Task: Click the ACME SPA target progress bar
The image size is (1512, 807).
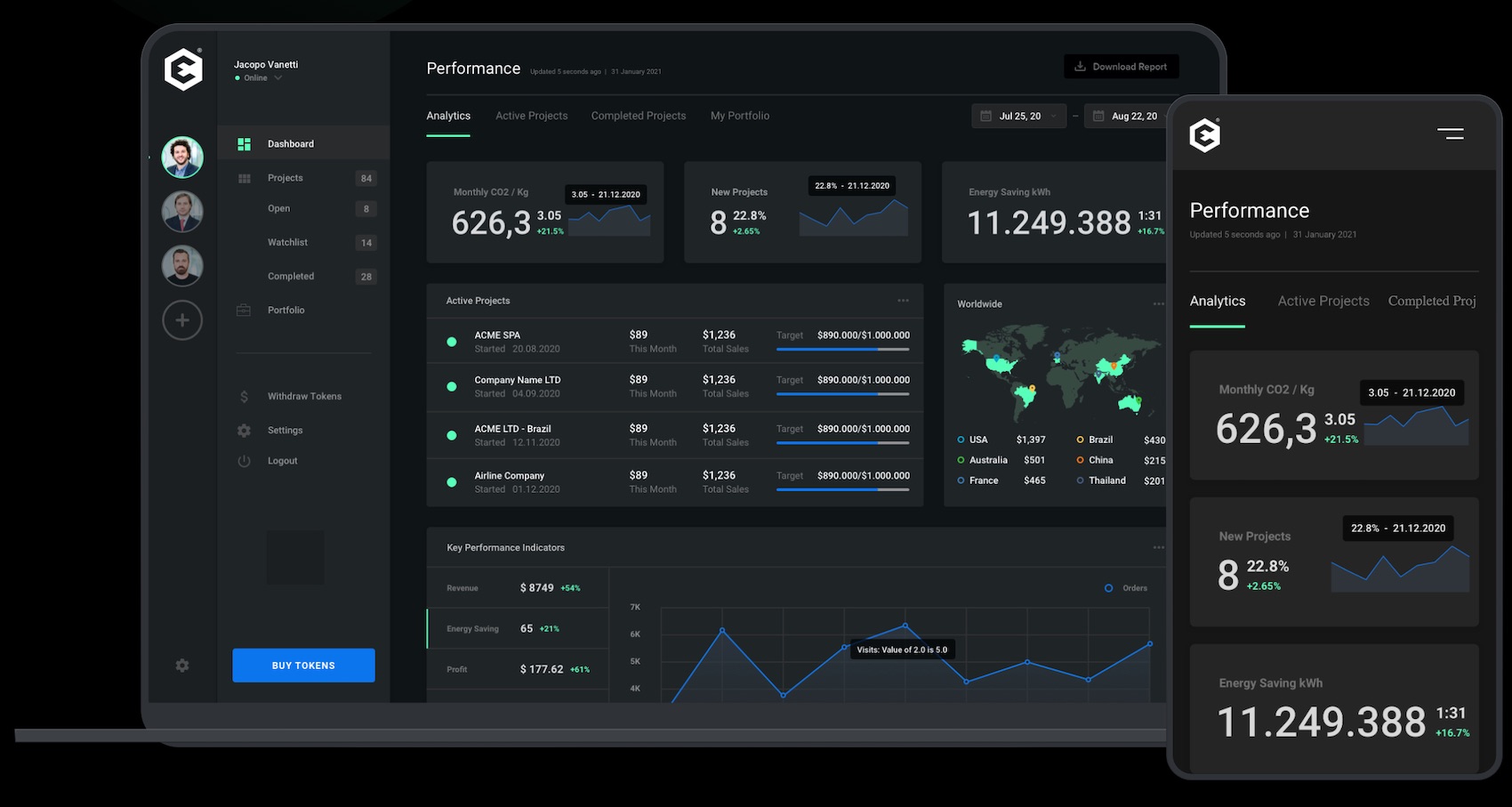Action: [x=842, y=350]
